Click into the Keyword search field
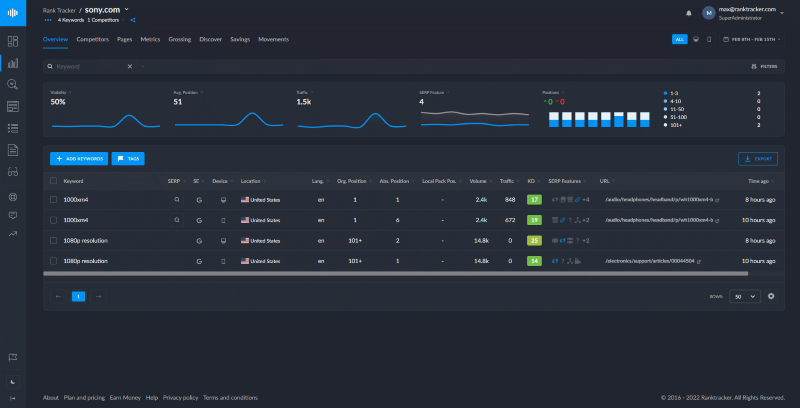This screenshot has width=800, height=408. [x=89, y=66]
